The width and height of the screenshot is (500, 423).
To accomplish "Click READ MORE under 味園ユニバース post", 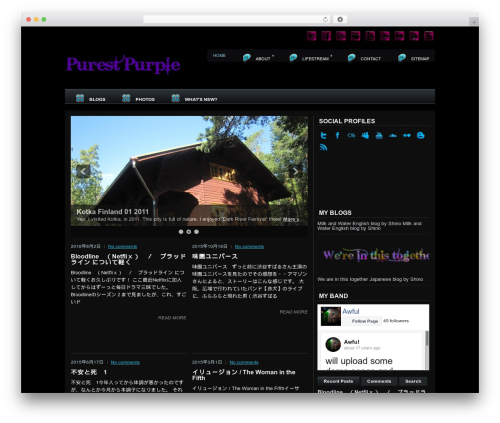I will tap(294, 312).
